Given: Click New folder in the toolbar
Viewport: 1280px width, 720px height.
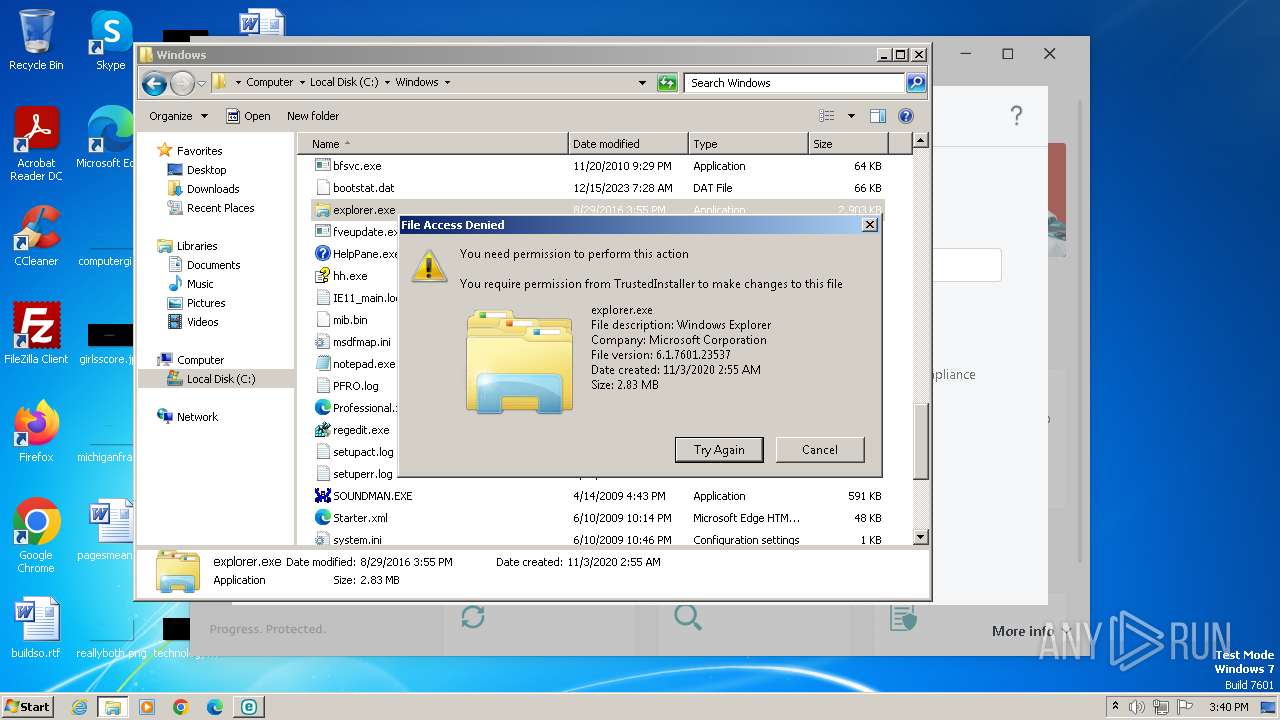Looking at the screenshot, I should (x=313, y=116).
